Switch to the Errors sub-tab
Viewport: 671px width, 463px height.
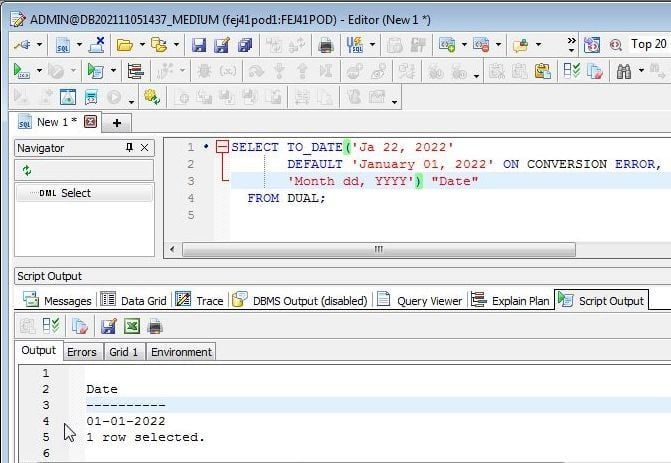click(x=82, y=352)
